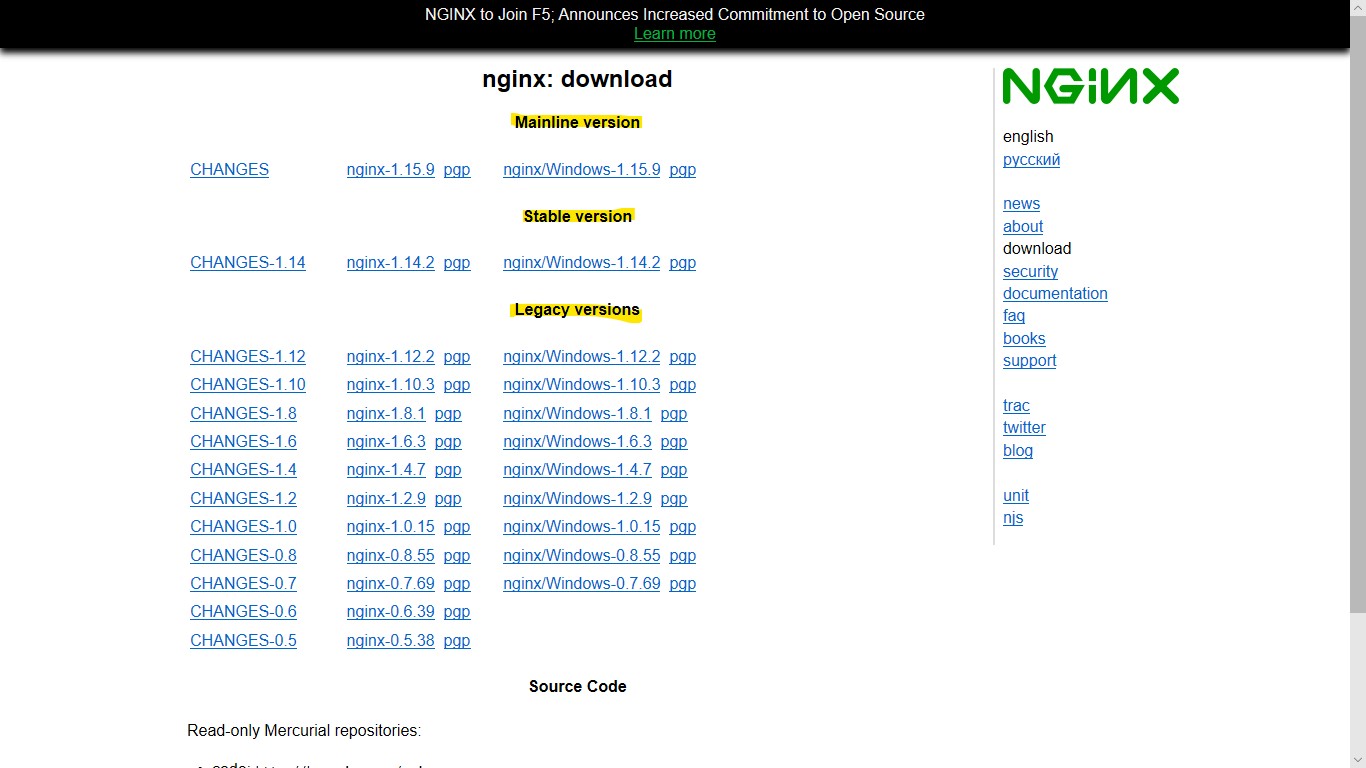
Task: Download nginx/Windows-1.14.2
Action: click(x=582, y=263)
